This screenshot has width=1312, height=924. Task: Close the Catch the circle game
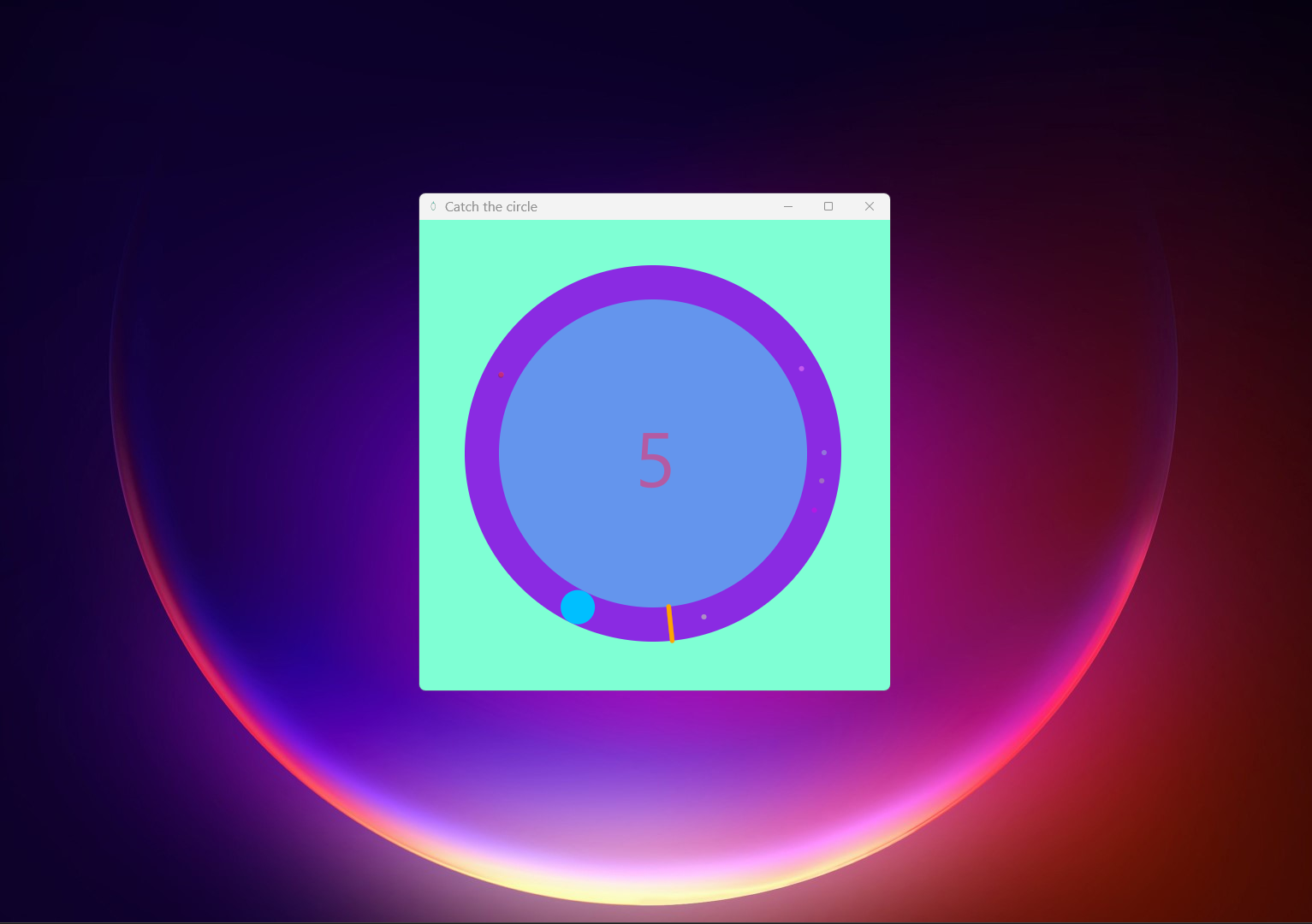[870, 206]
